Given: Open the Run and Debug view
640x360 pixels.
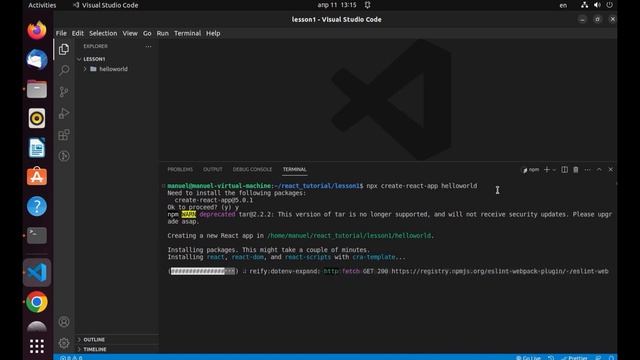Looking at the screenshot, I should [64, 113].
